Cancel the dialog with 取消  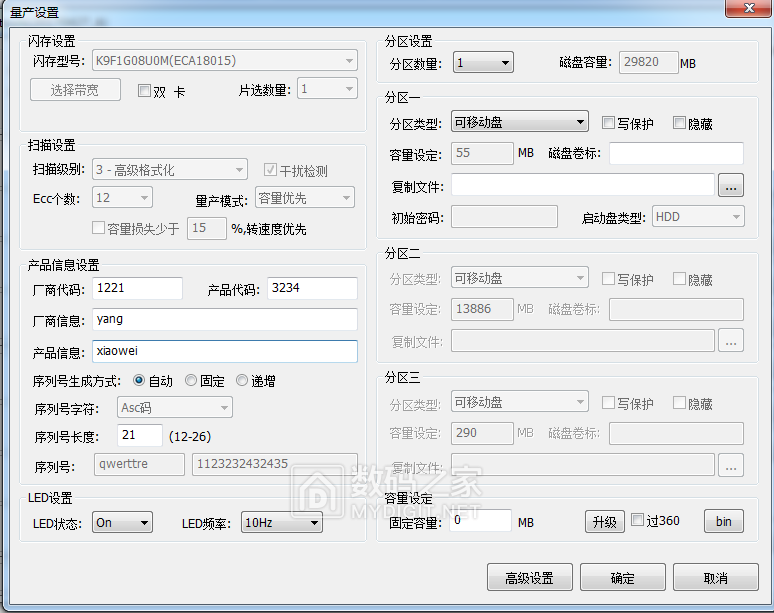715,578
